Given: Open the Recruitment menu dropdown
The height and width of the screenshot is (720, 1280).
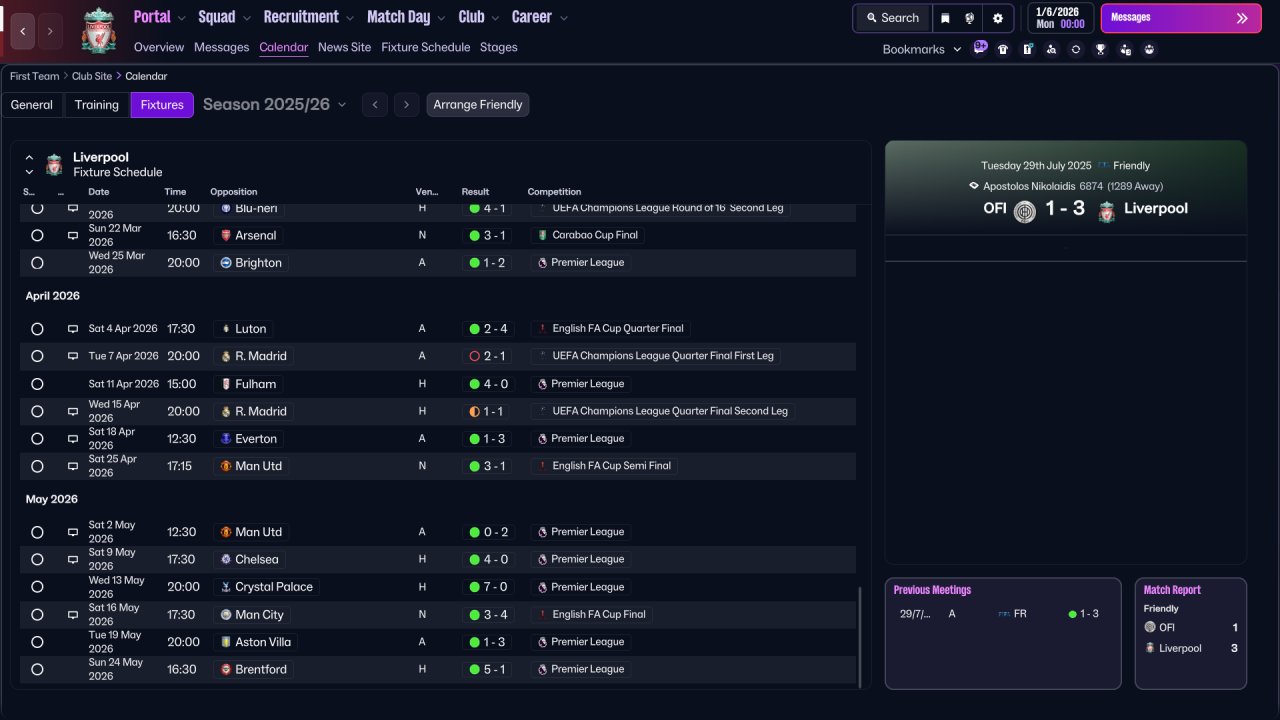Looking at the screenshot, I should click(308, 17).
